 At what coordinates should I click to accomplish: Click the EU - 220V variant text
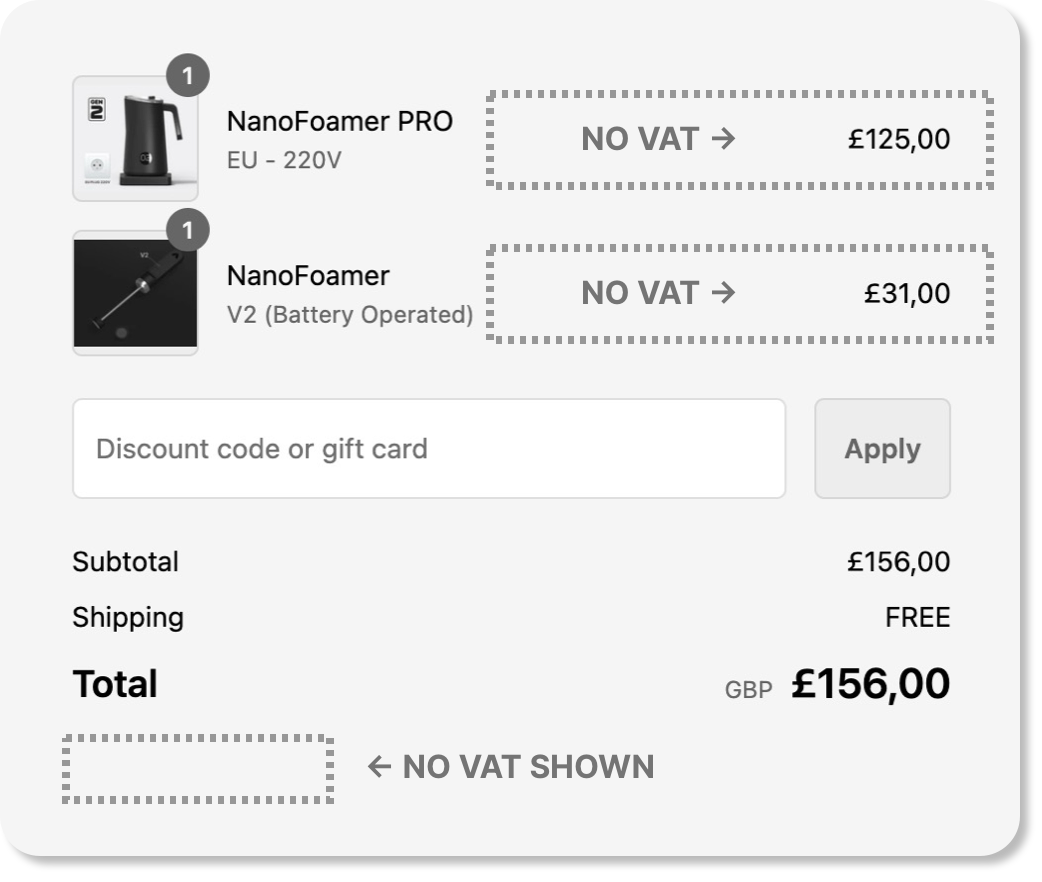[x=284, y=159]
